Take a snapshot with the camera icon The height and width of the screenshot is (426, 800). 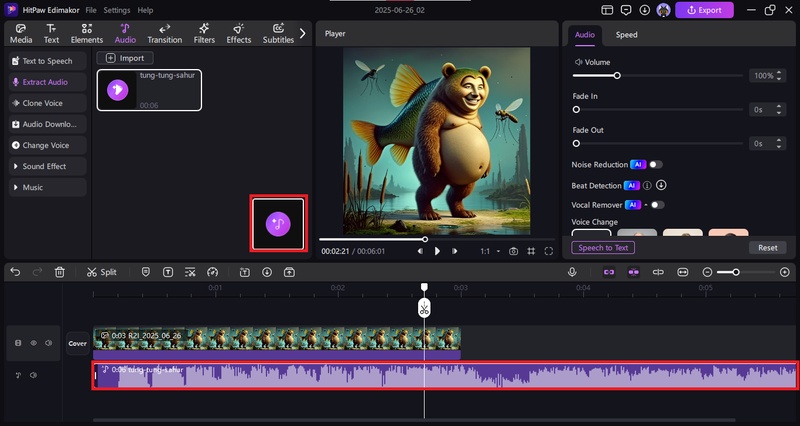click(513, 251)
